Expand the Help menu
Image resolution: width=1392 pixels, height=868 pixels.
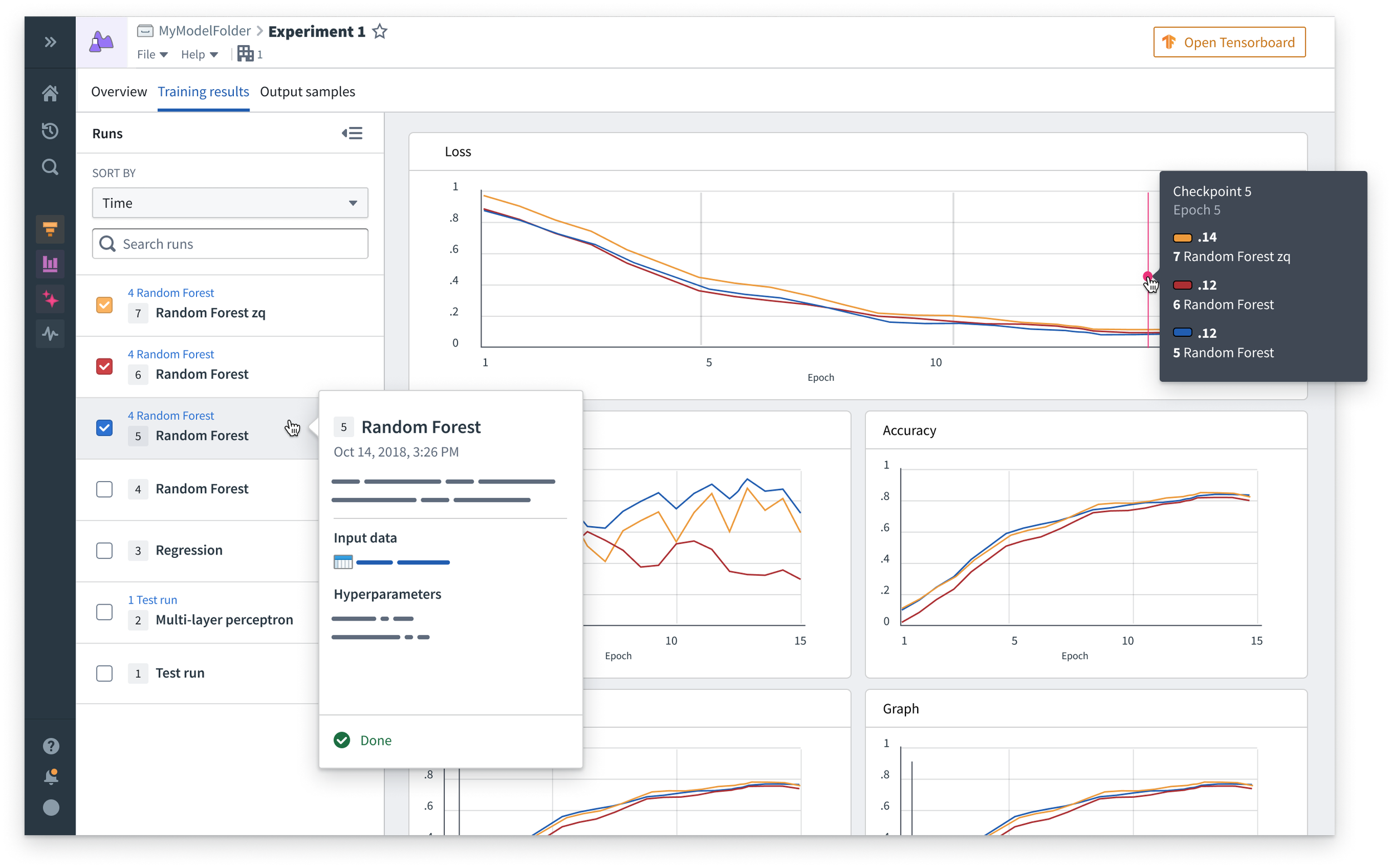pyautogui.click(x=199, y=55)
